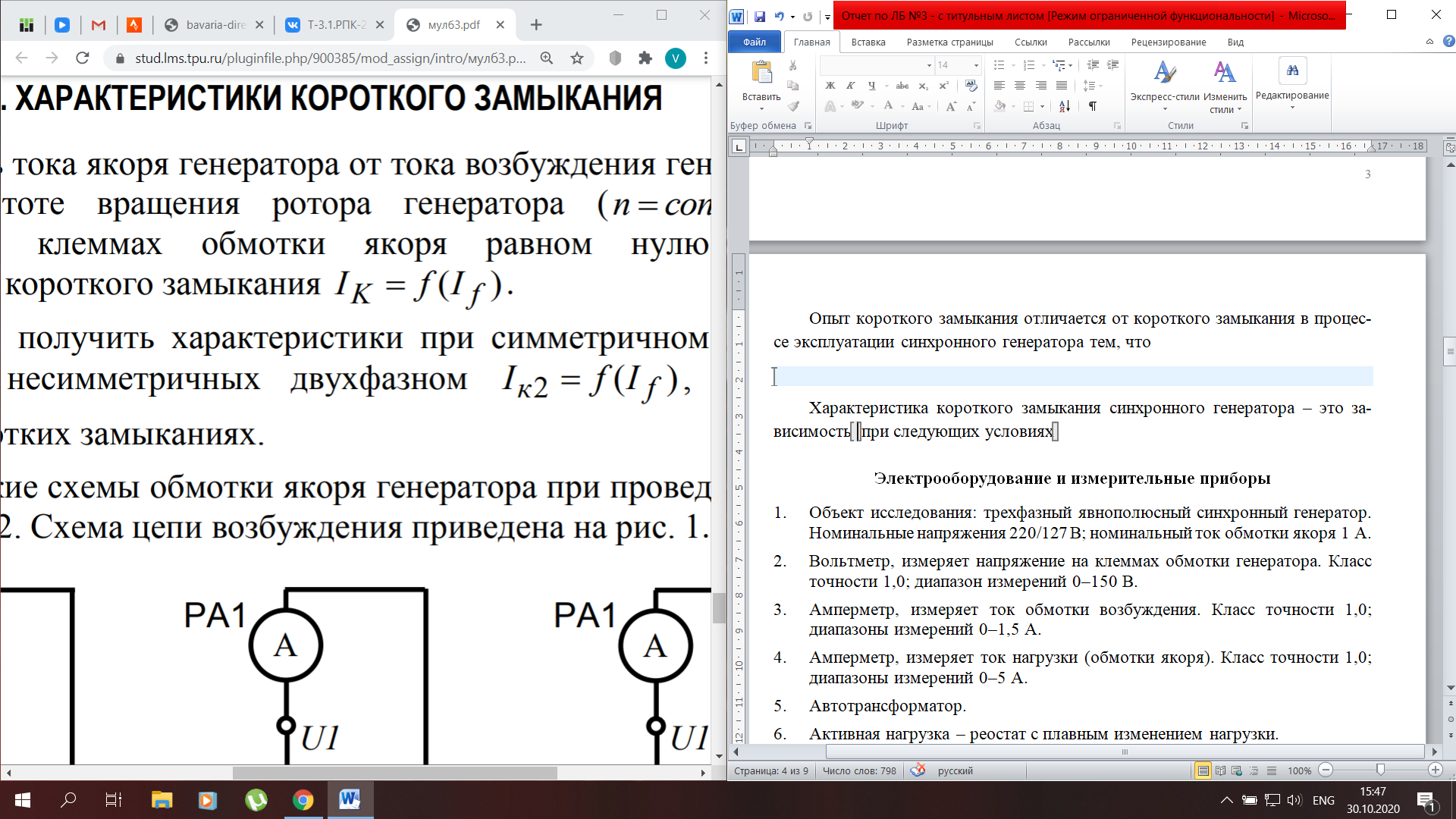Open the Разметка страницы tab
Screen dimensions: 1456x819
coord(949,42)
